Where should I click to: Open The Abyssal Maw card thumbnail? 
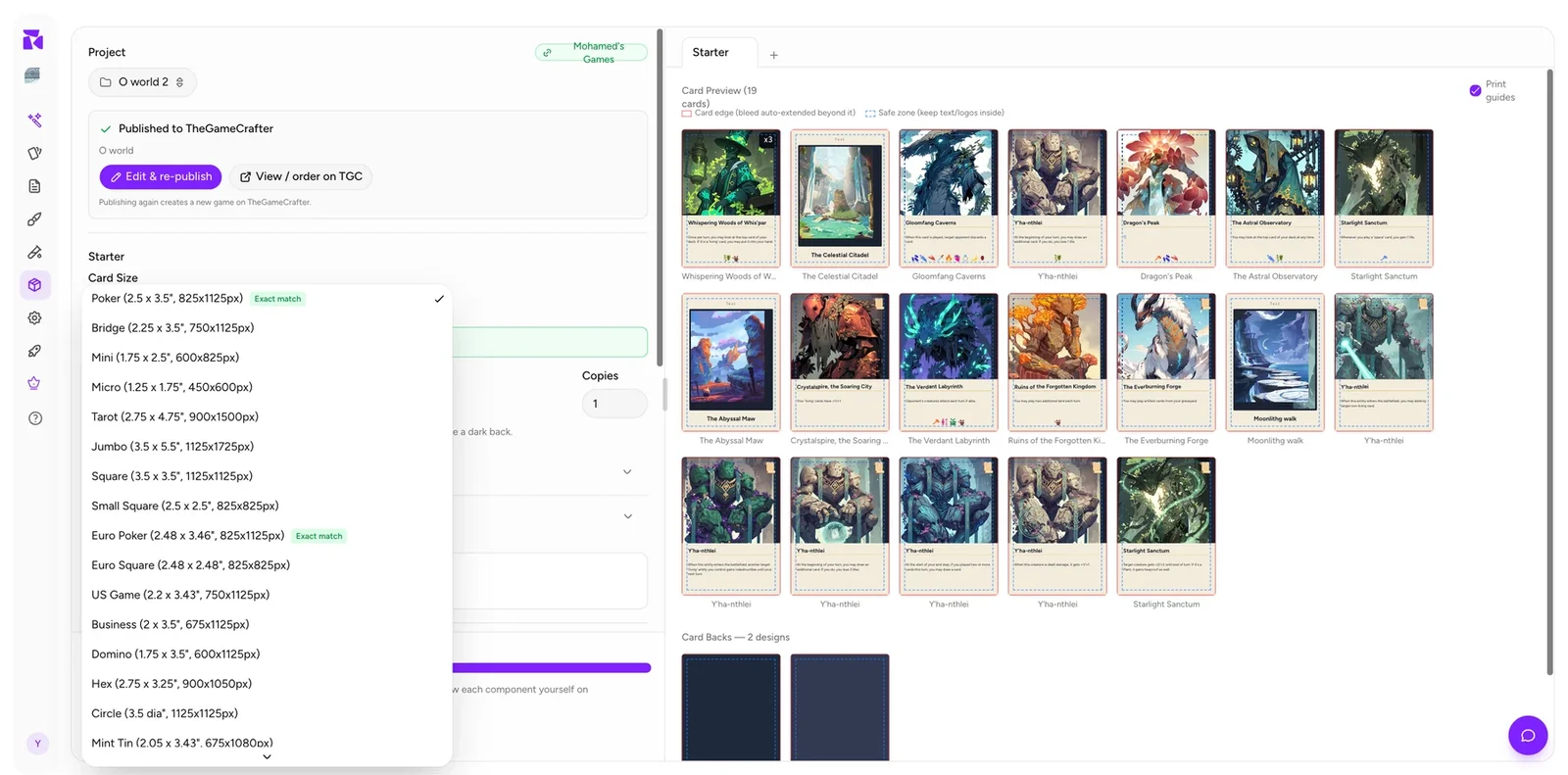click(x=731, y=363)
